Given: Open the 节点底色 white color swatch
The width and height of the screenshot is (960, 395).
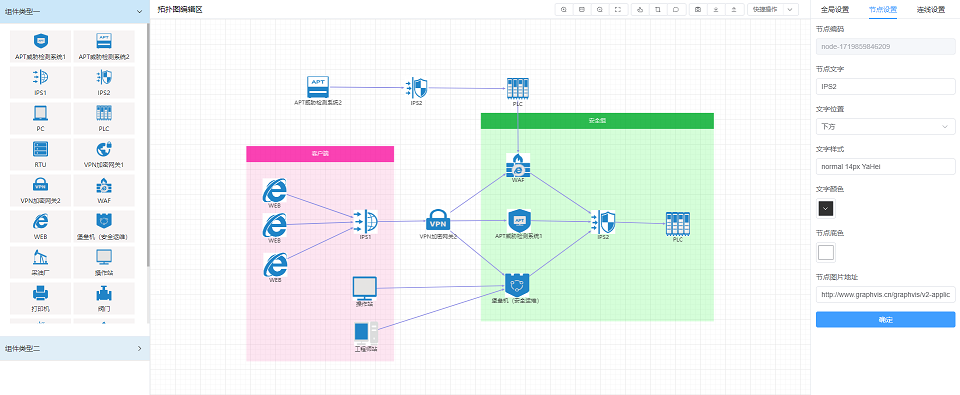Looking at the screenshot, I should pos(826,252).
